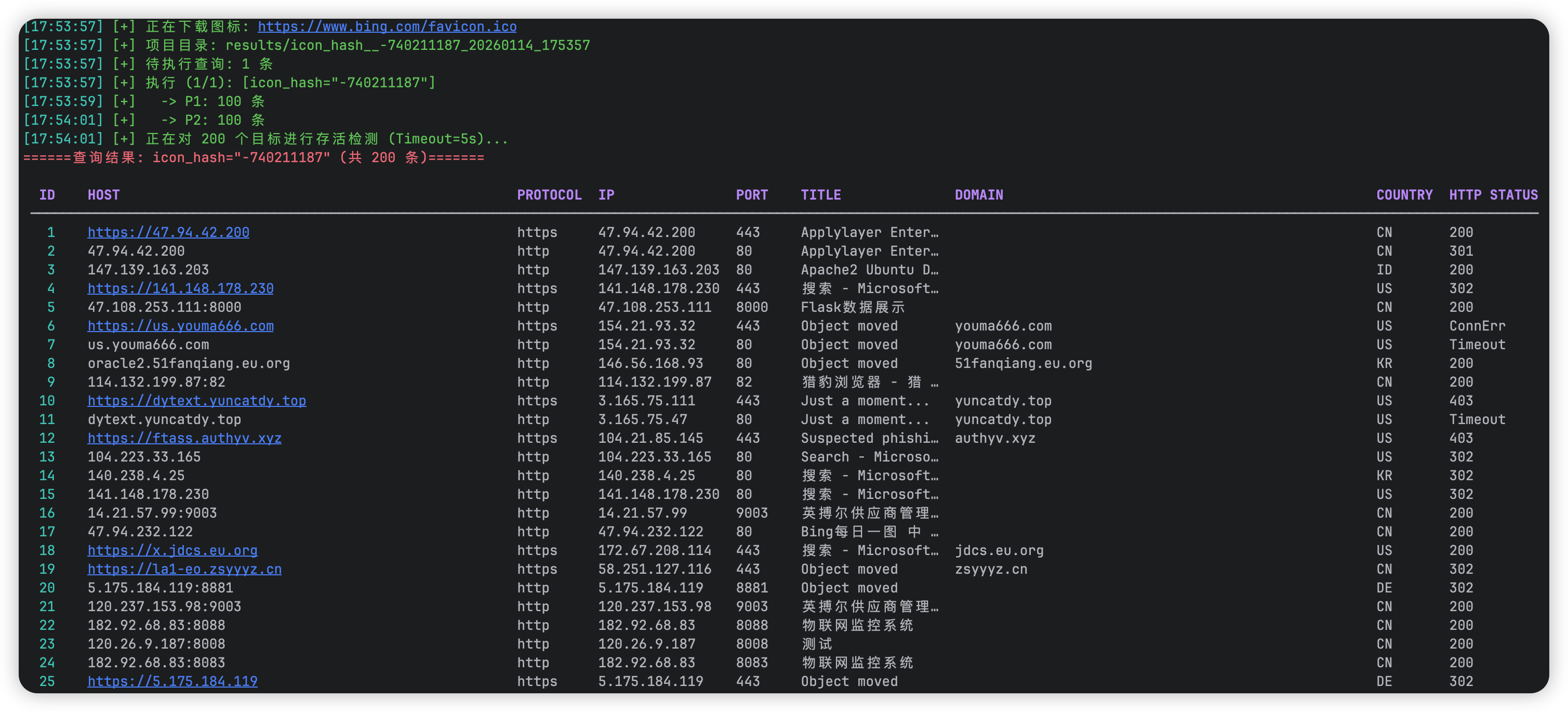Click the PORT column header

(x=752, y=195)
